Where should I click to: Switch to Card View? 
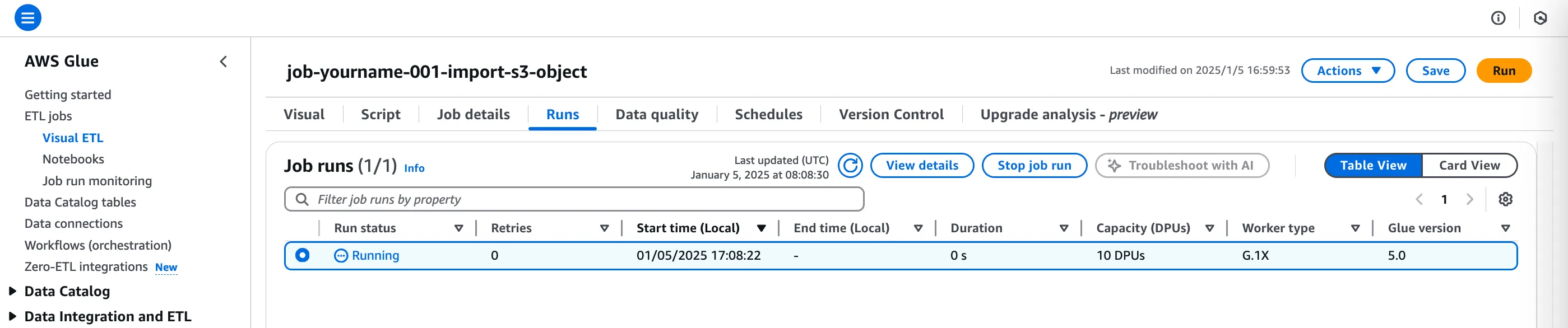[1469, 165]
